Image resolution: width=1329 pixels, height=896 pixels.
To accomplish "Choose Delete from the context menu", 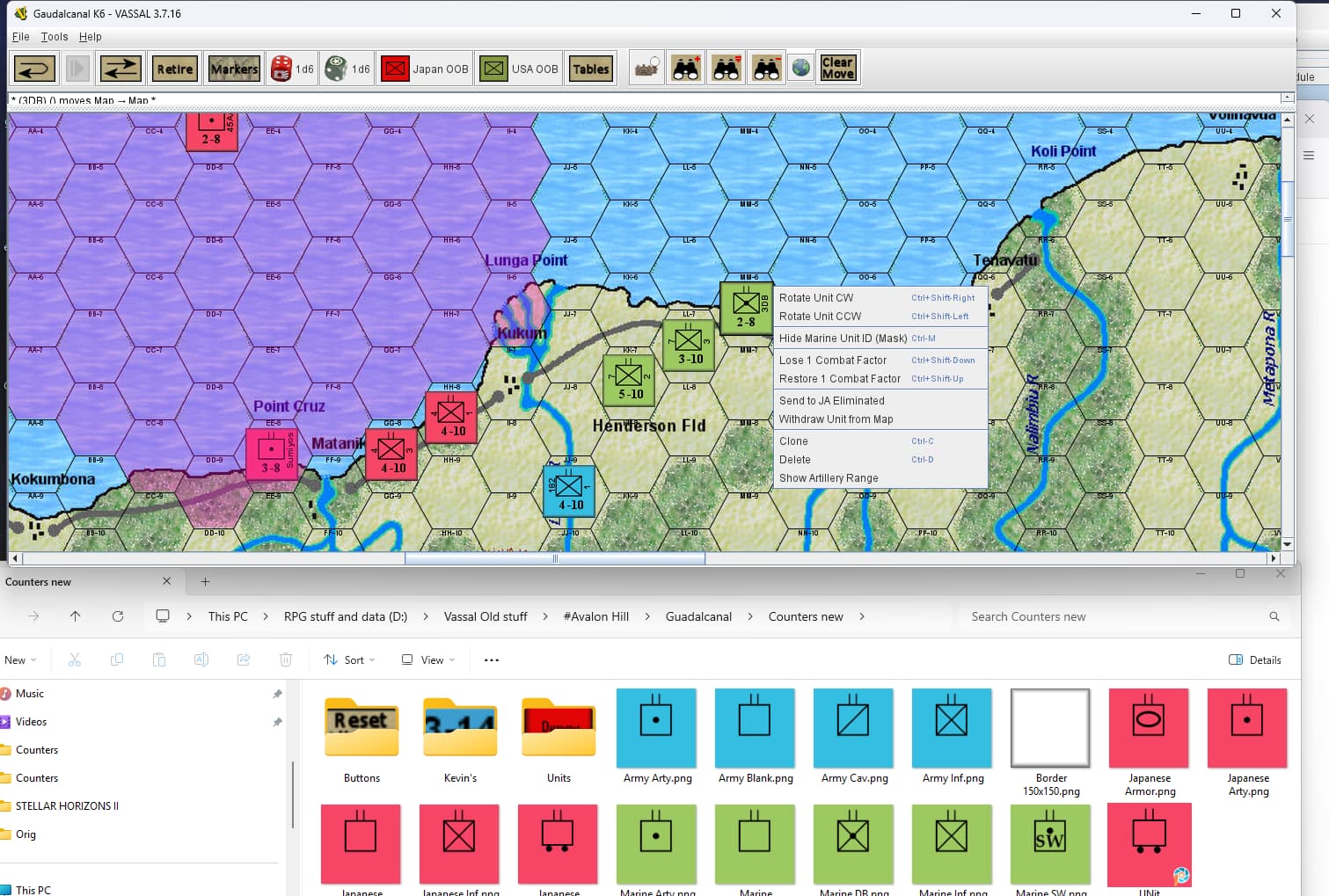I will click(x=880, y=460).
